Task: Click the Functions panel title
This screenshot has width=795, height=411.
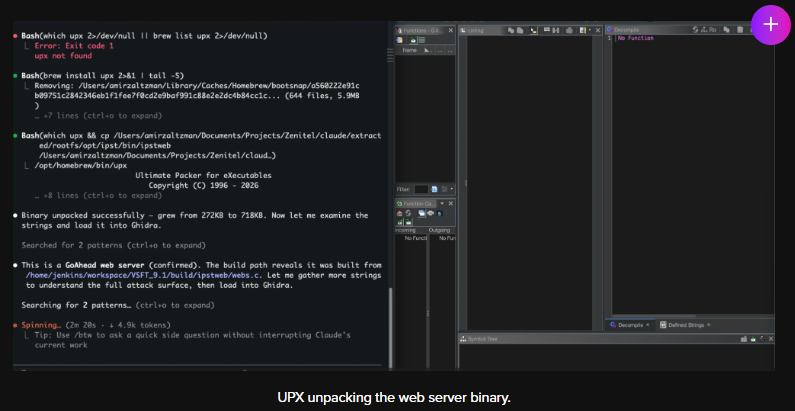Action: (x=422, y=30)
